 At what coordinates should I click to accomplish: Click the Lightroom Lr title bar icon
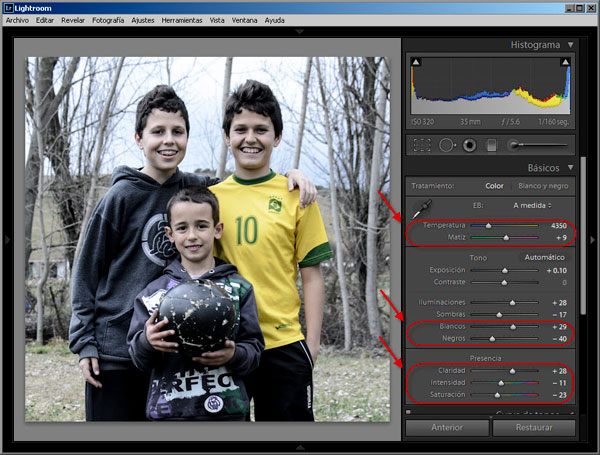point(8,8)
